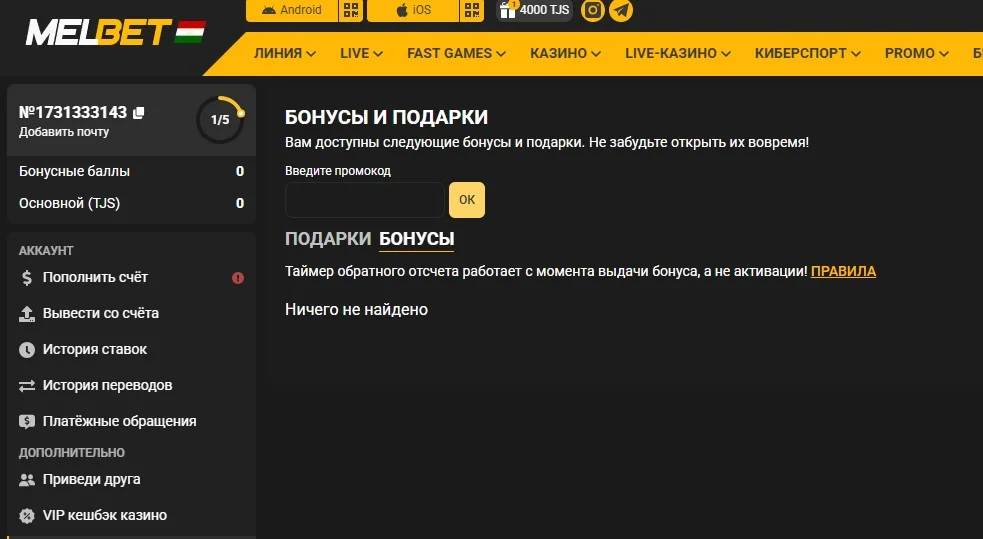
Task: Click the 1/5 profile progress ring
Action: pyautogui.click(x=220, y=119)
